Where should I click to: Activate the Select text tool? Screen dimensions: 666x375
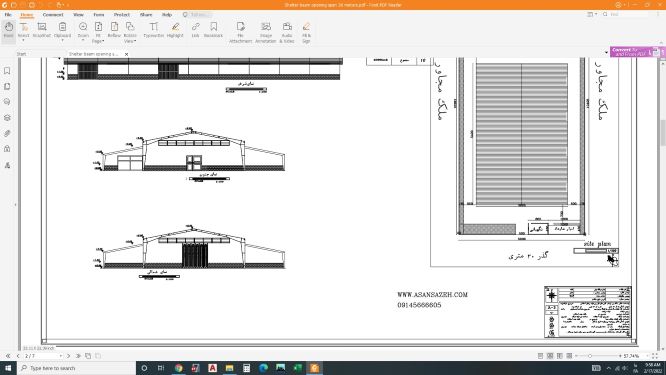(24, 30)
